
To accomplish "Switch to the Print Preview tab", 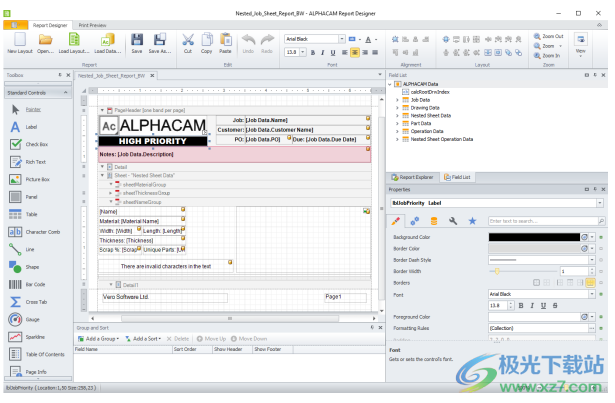I will (93, 22).
